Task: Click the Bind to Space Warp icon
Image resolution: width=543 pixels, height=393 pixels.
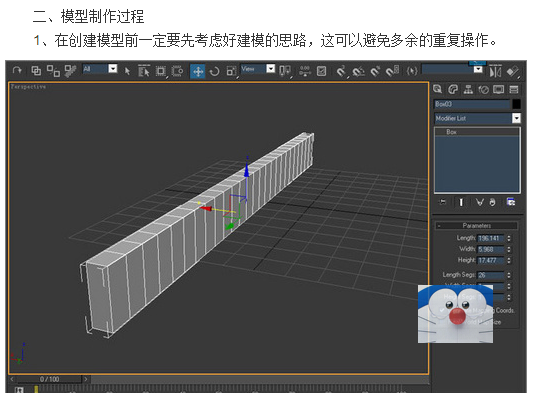Action: [70, 71]
